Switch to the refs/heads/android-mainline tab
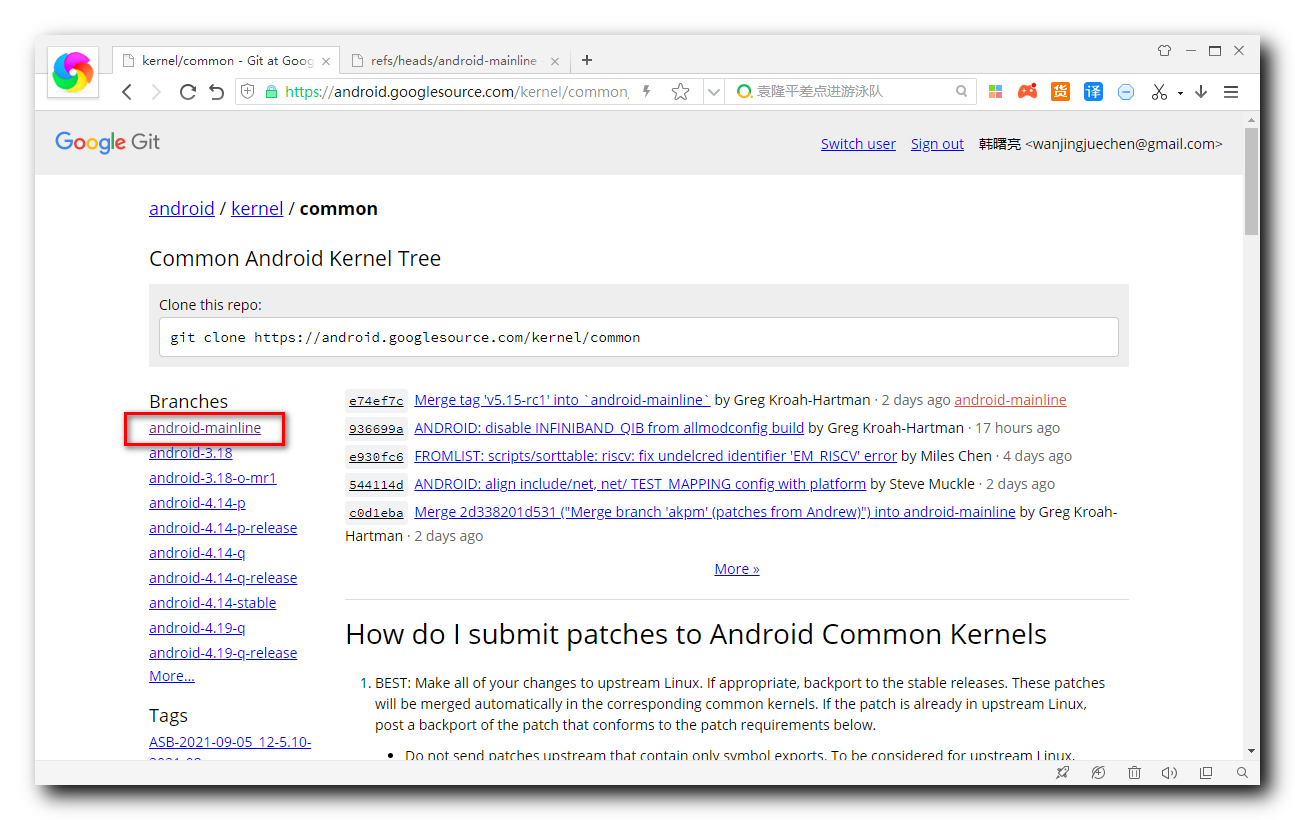 pos(450,60)
